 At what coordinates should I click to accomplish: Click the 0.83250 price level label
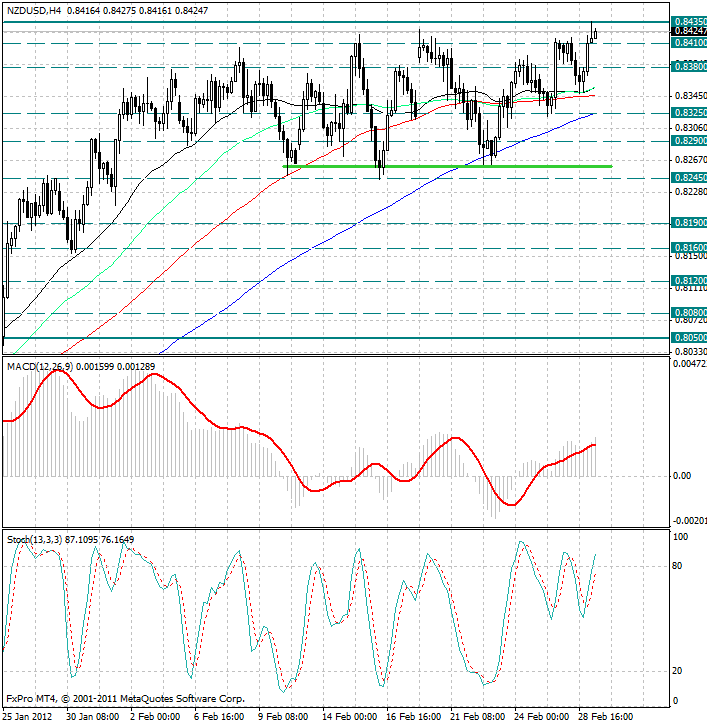point(689,113)
